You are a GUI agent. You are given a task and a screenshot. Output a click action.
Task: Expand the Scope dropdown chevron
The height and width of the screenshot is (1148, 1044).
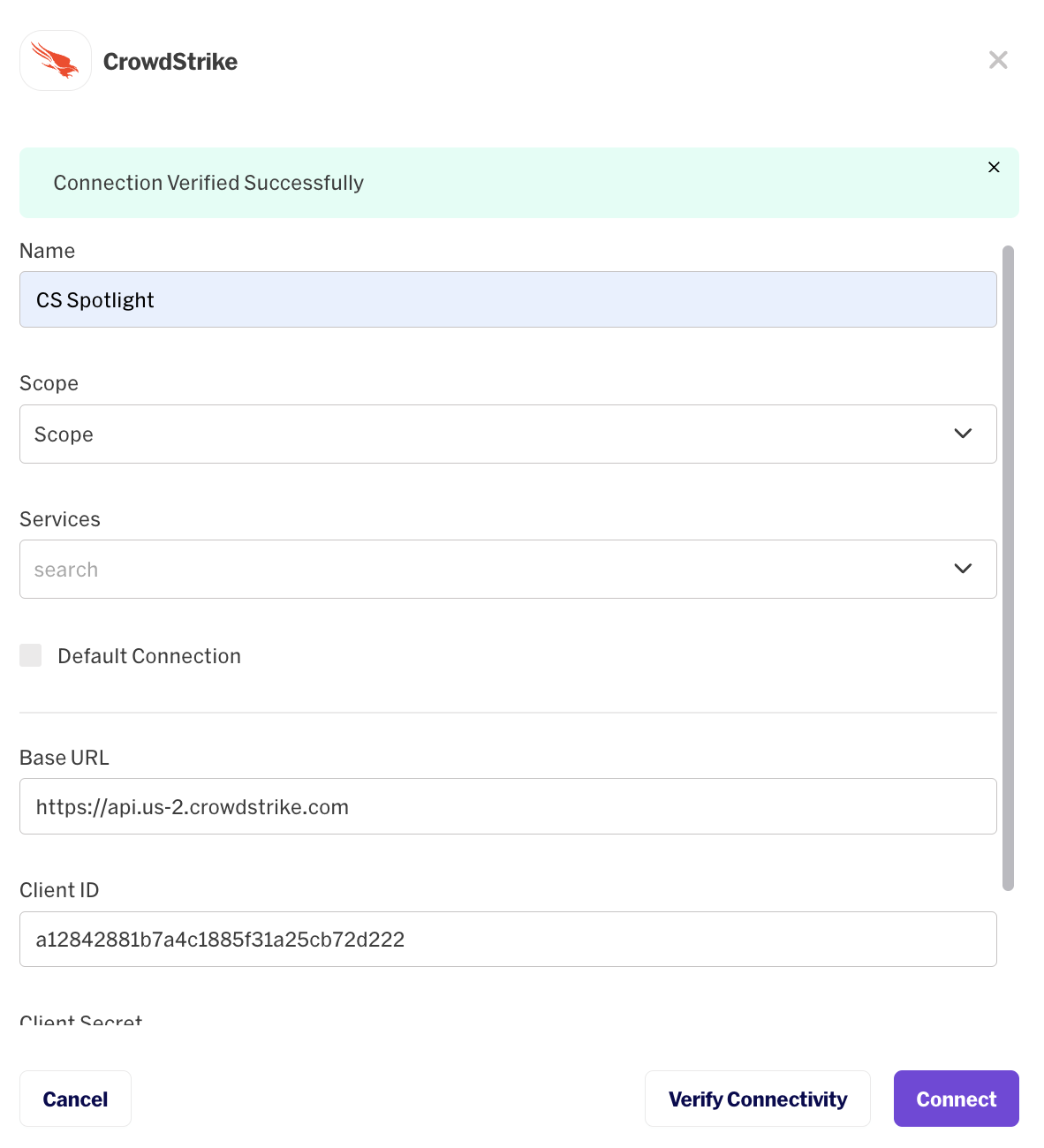[x=963, y=434]
